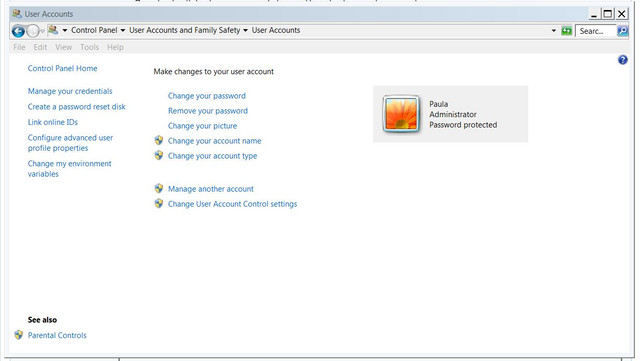
Task: Open Manage your credentials
Action: point(70,91)
